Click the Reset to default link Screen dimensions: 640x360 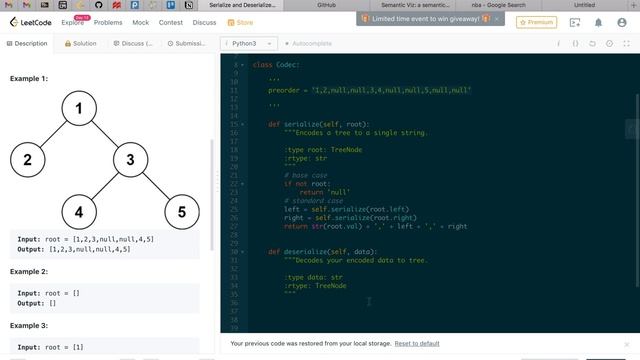[x=417, y=344]
